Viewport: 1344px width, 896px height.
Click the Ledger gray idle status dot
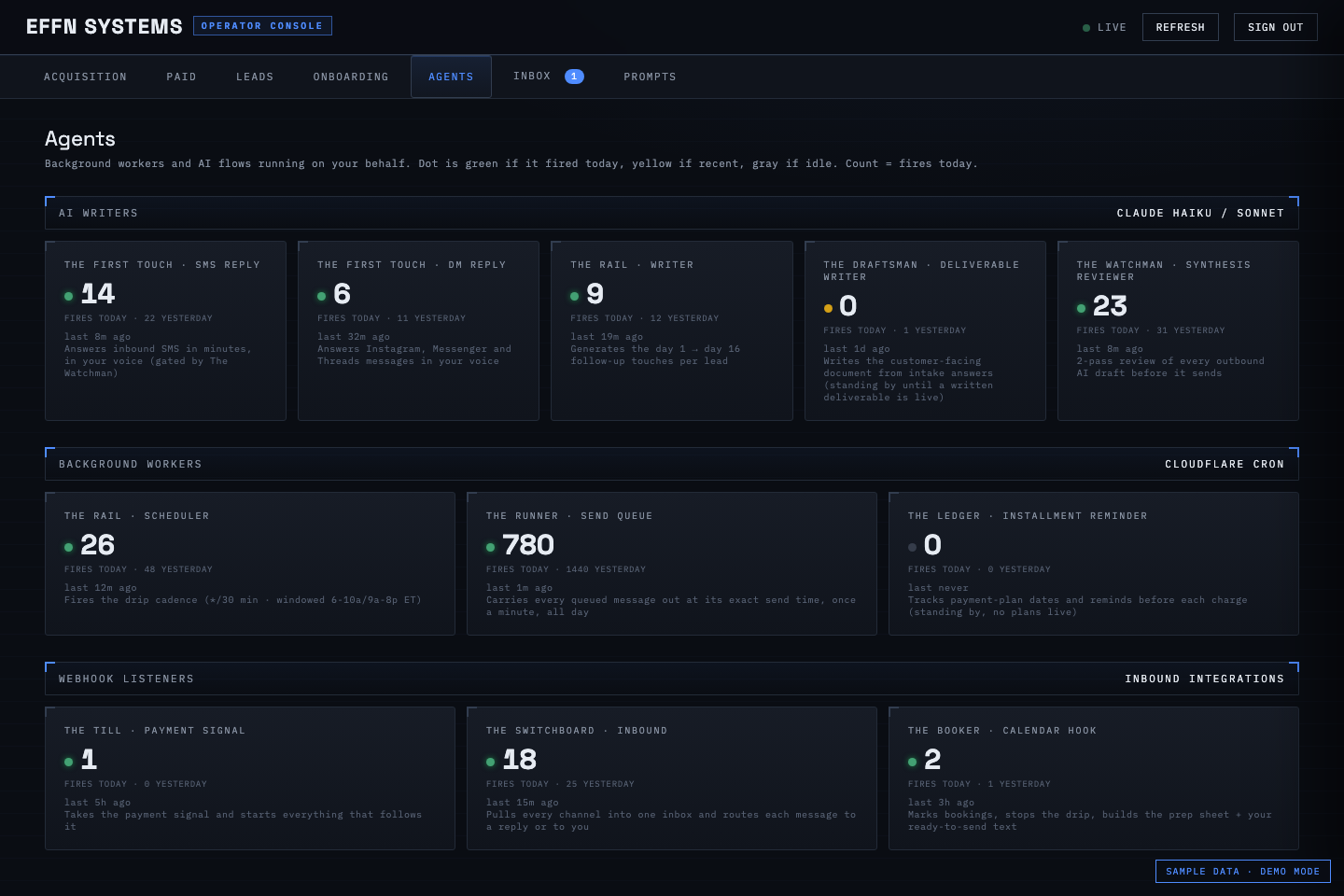[x=912, y=547]
